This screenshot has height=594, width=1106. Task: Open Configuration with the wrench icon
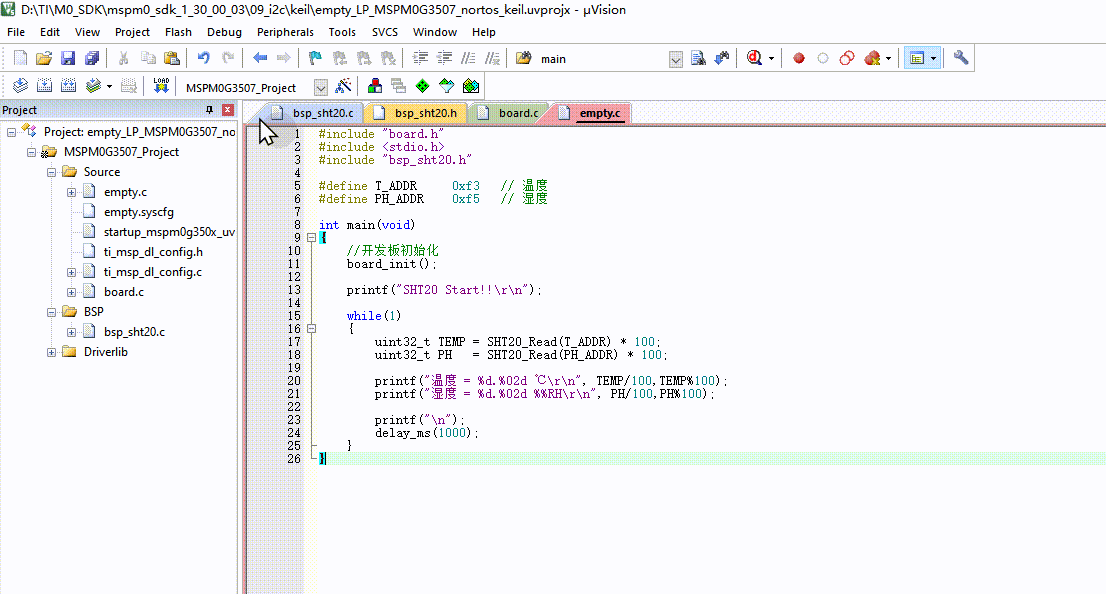pos(961,59)
